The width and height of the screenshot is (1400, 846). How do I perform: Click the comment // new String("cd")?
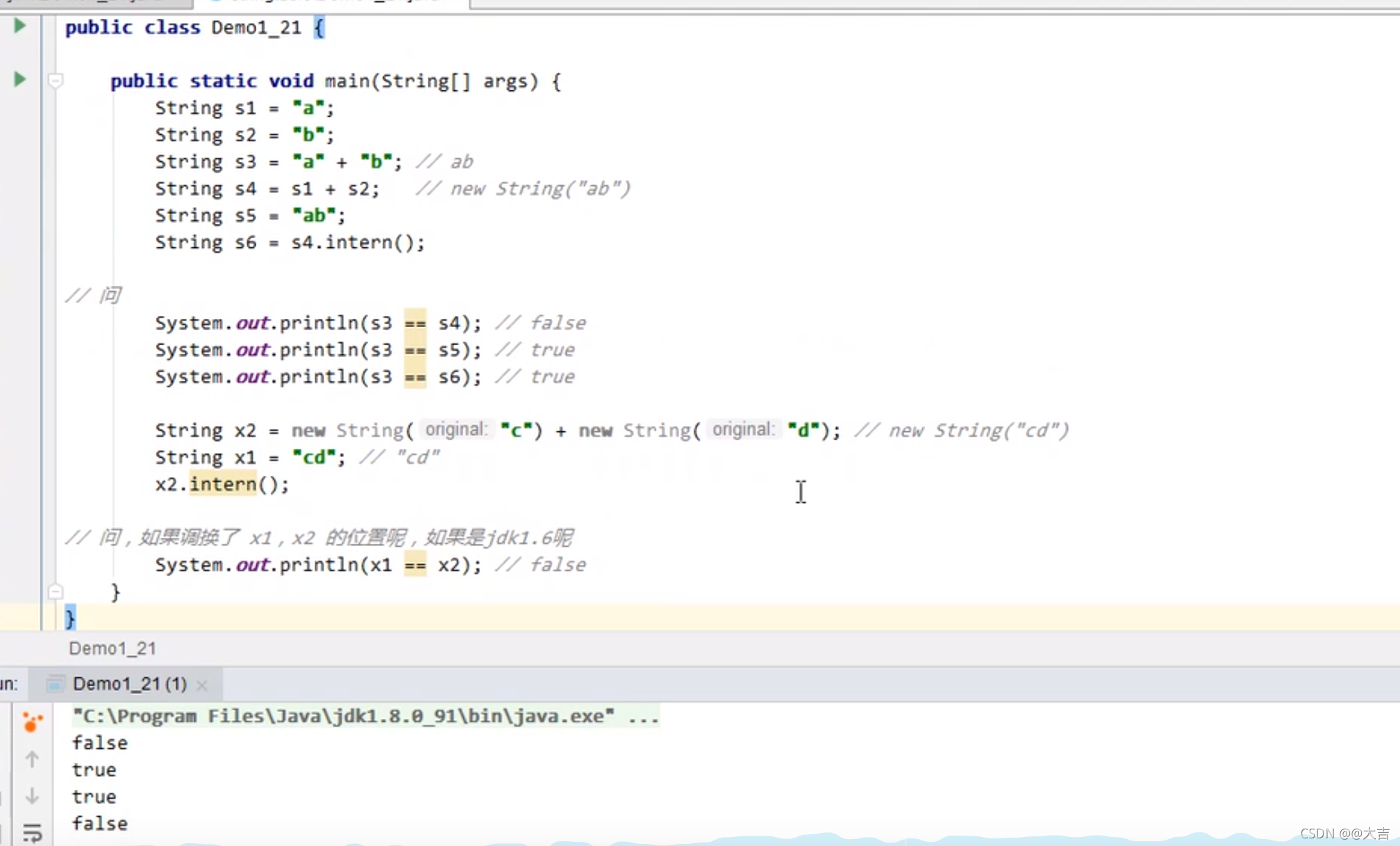pyautogui.click(x=962, y=431)
